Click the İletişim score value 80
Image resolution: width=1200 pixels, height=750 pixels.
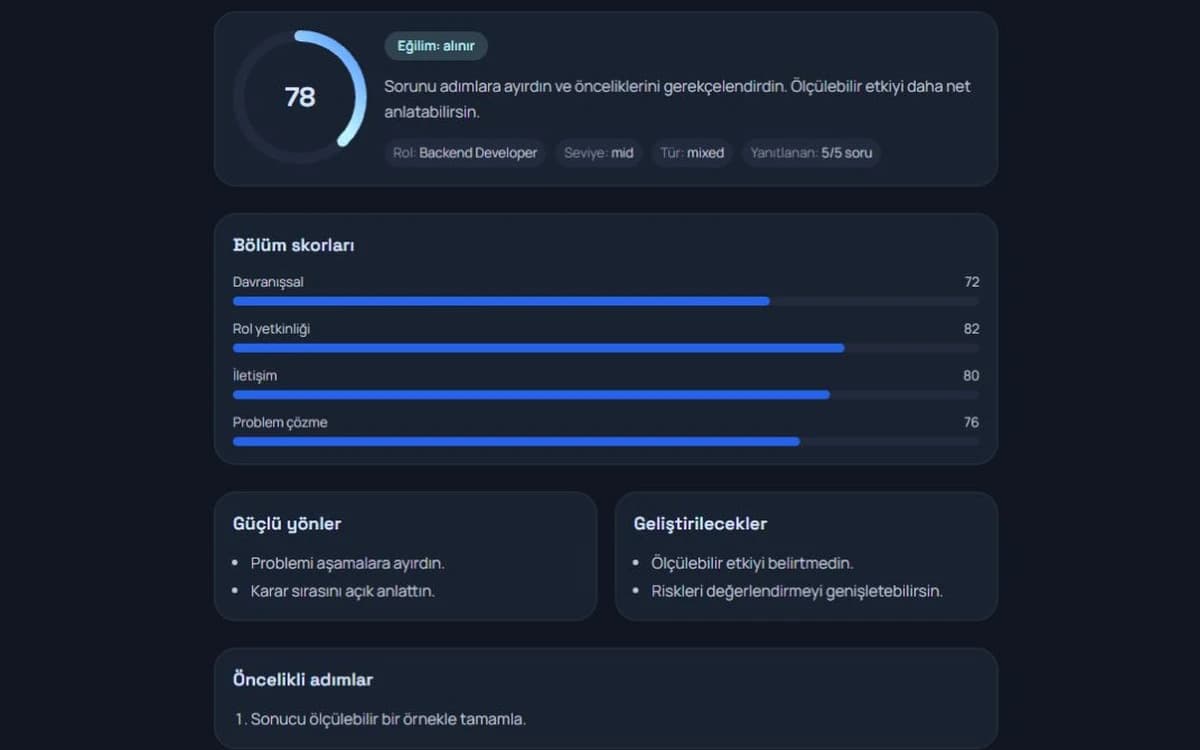click(x=971, y=376)
